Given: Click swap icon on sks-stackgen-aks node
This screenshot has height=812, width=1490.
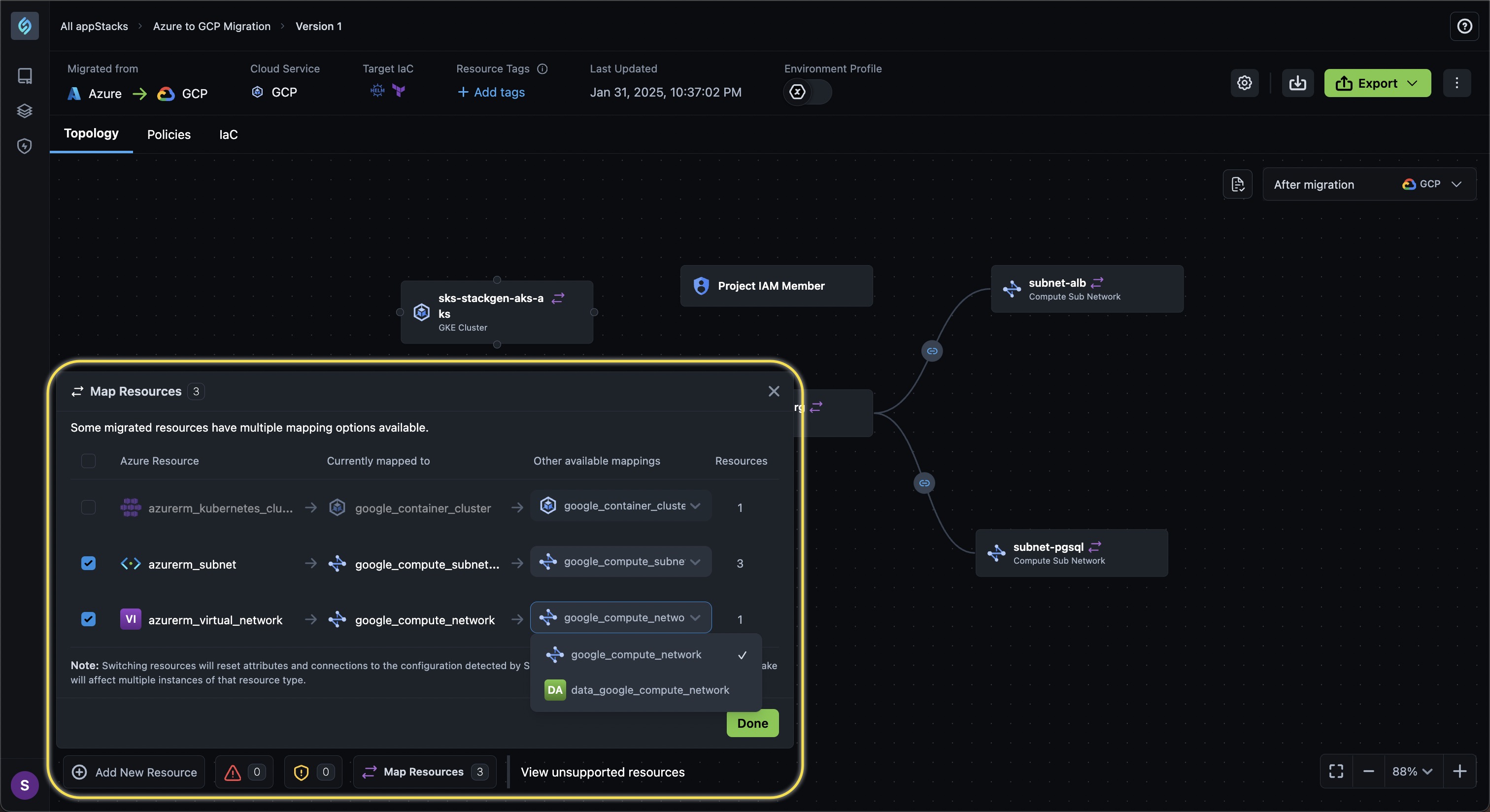Looking at the screenshot, I should point(558,299).
